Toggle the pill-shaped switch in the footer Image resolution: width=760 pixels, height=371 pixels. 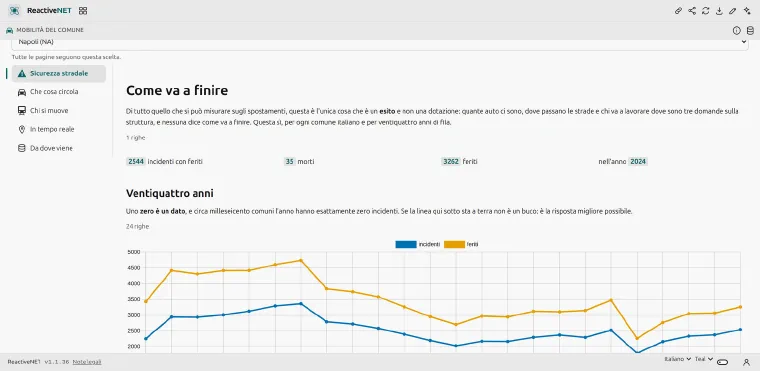pyautogui.click(x=723, y=362)
